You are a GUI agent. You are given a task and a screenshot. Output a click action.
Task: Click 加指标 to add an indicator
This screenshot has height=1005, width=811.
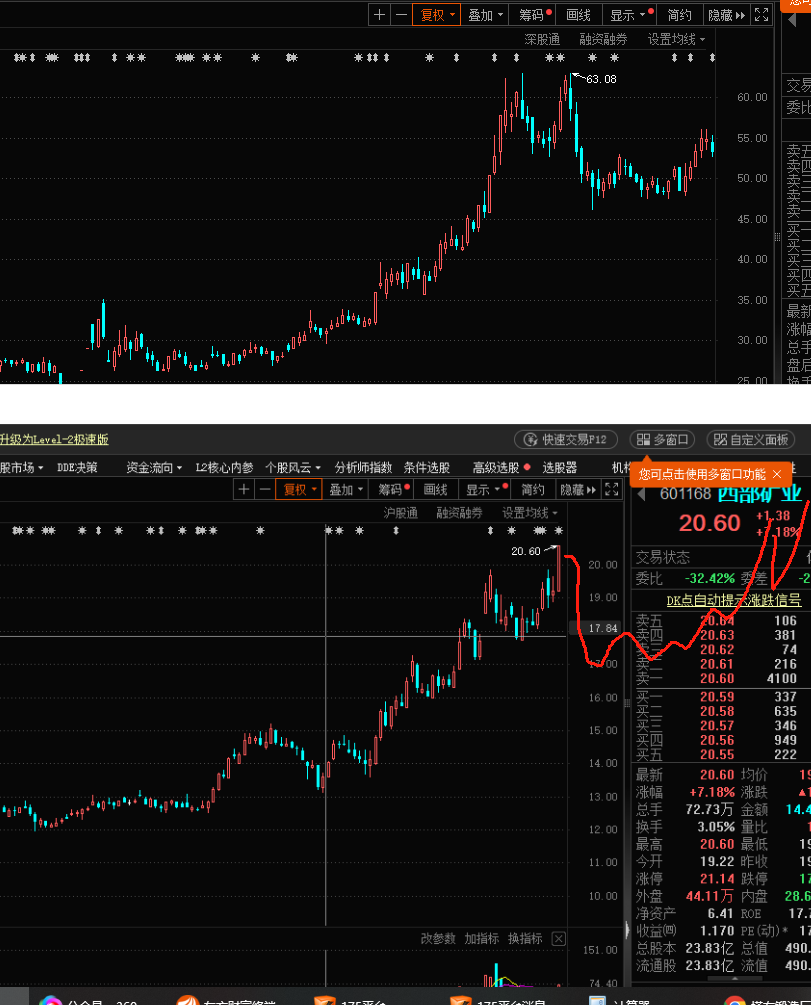pos(481,938)
